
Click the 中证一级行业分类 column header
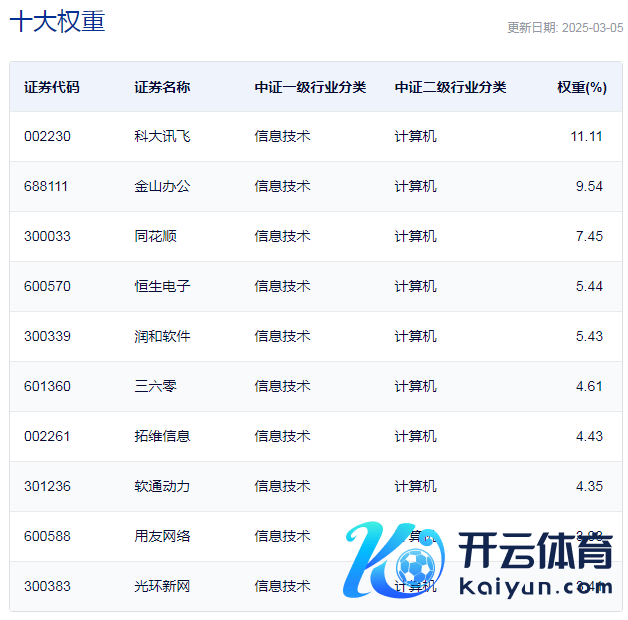point(310,87)
